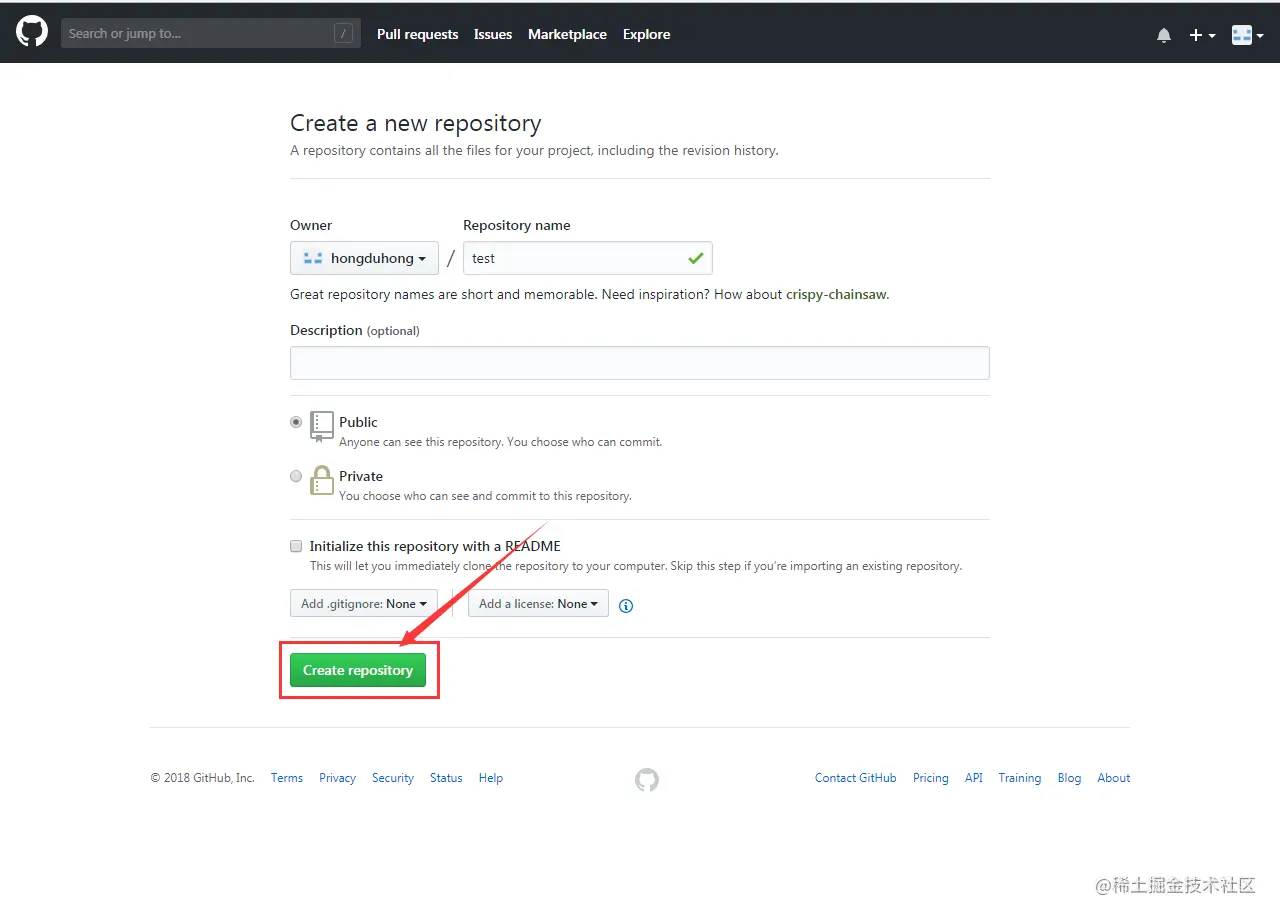Select the Private radio button
Screen dimensions: 1280x920
pos(296,476)
